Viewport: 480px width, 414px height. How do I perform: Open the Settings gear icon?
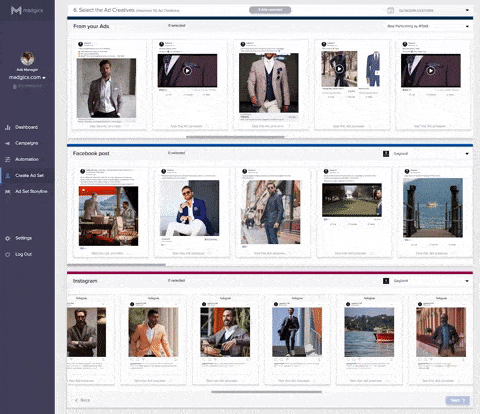coord(8,238)
